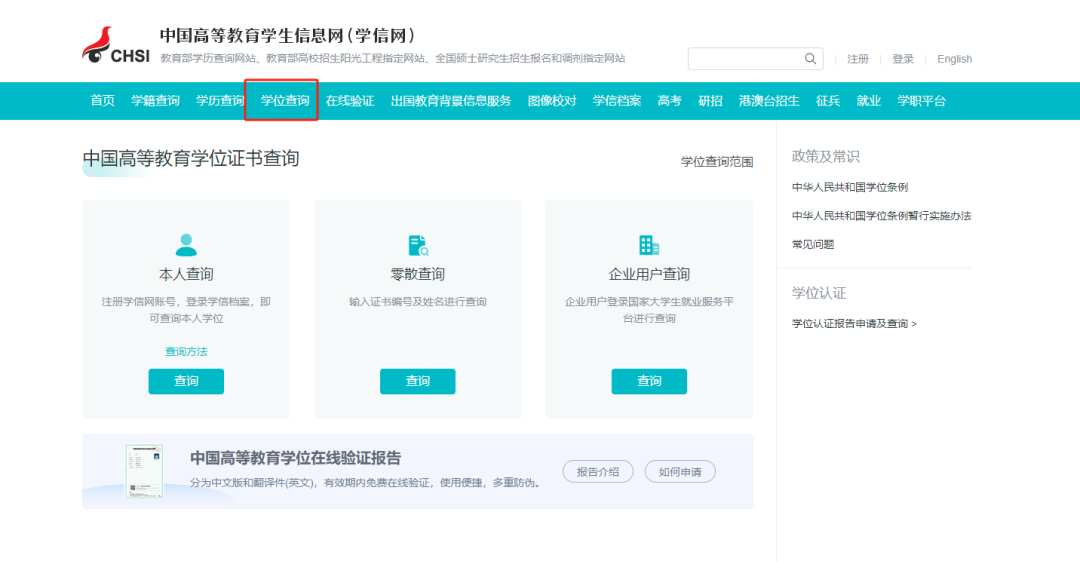1080x561 pixels.
Task: Open the 图像校对 navigation item
Action: (x=552, y=101)
